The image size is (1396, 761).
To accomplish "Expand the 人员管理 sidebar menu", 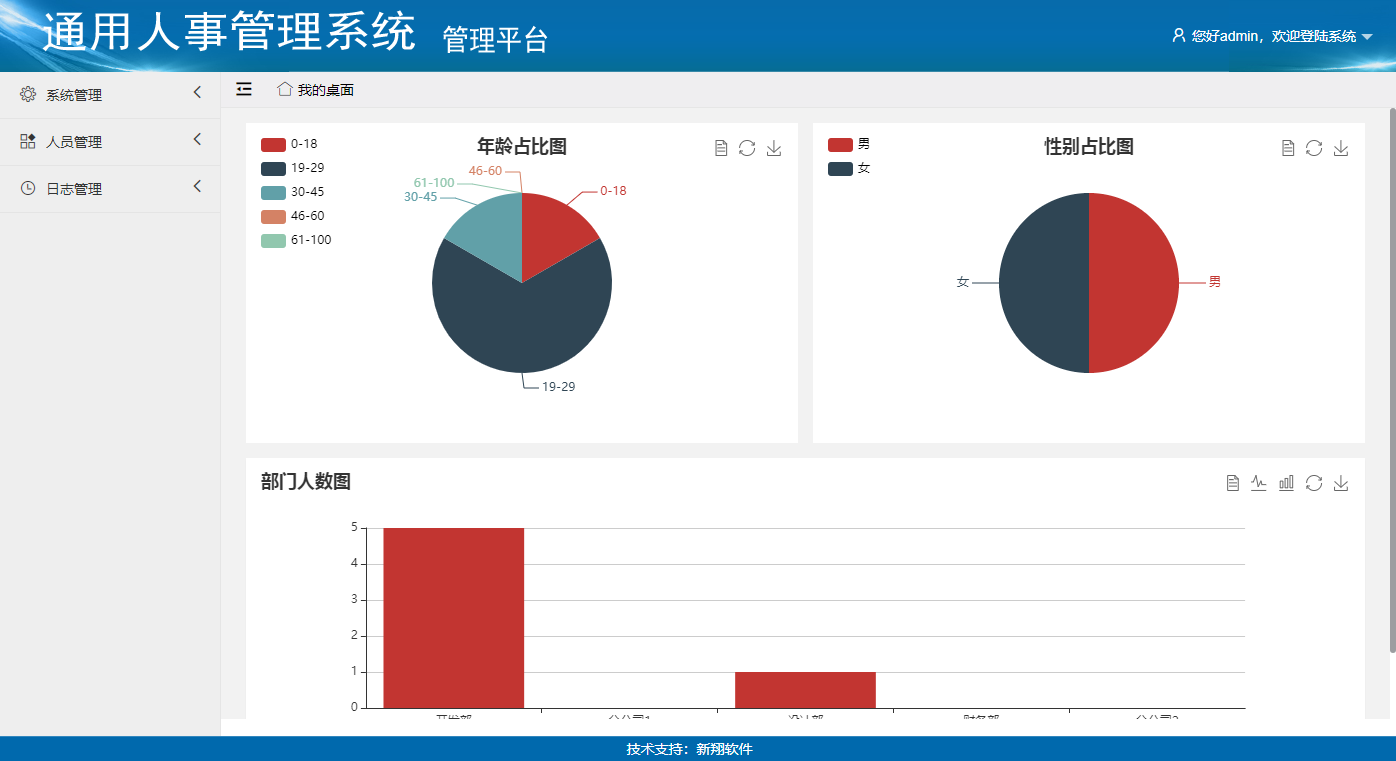I will pyautogui.click(x=110, y=142).
